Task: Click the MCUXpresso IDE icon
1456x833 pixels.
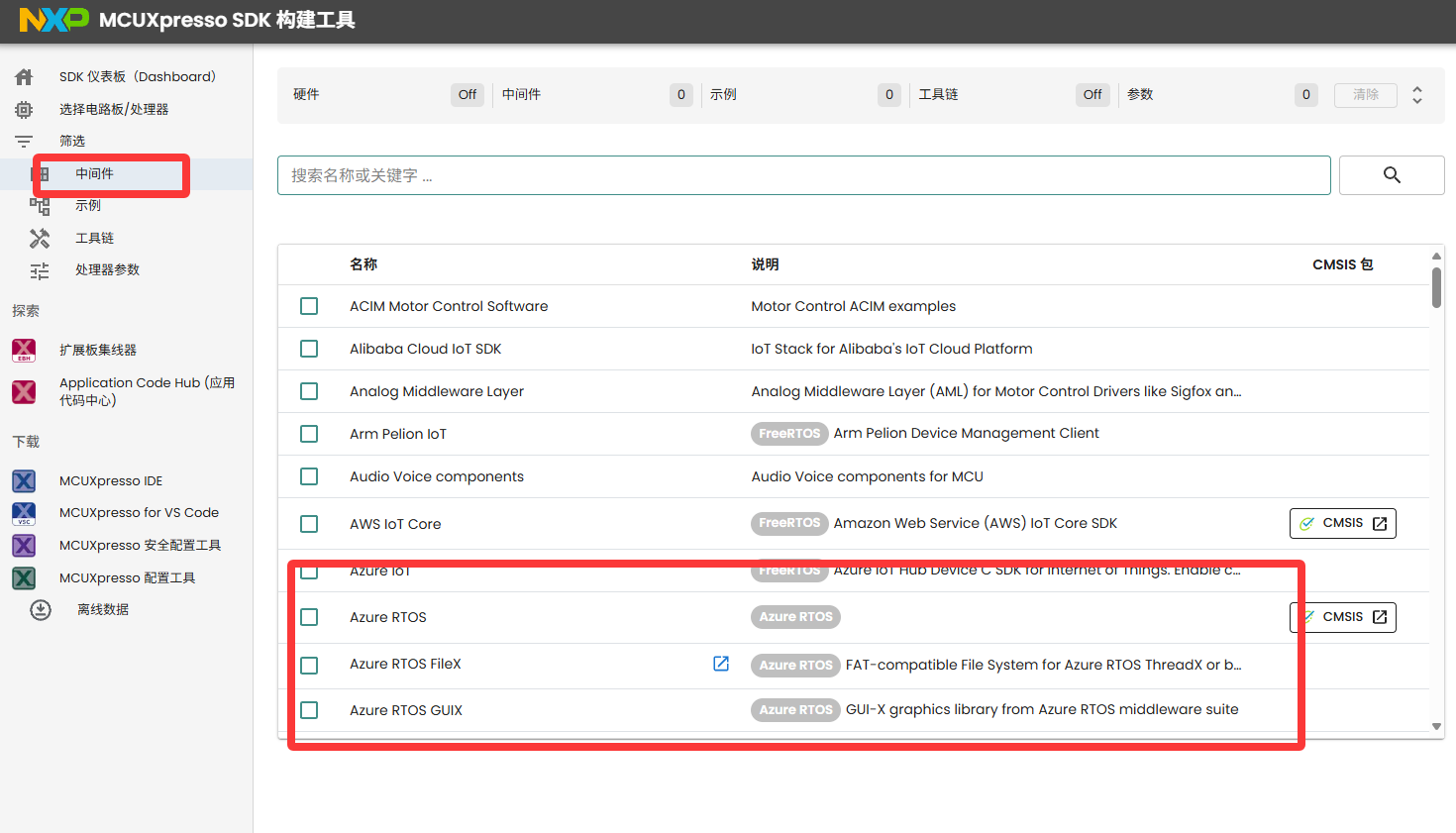Action: (24, 481)
